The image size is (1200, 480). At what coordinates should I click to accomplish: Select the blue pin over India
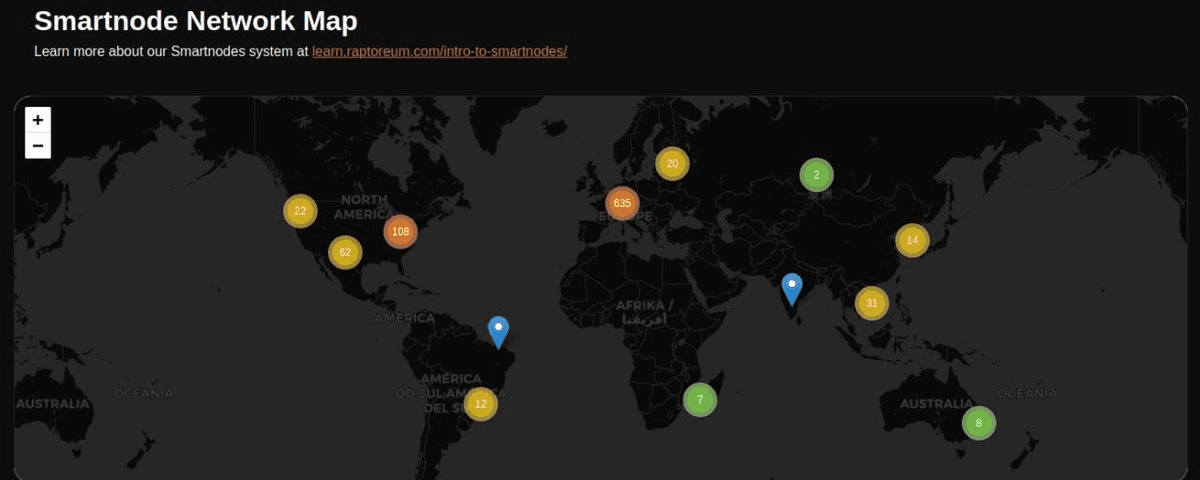[x=792, y=288]
